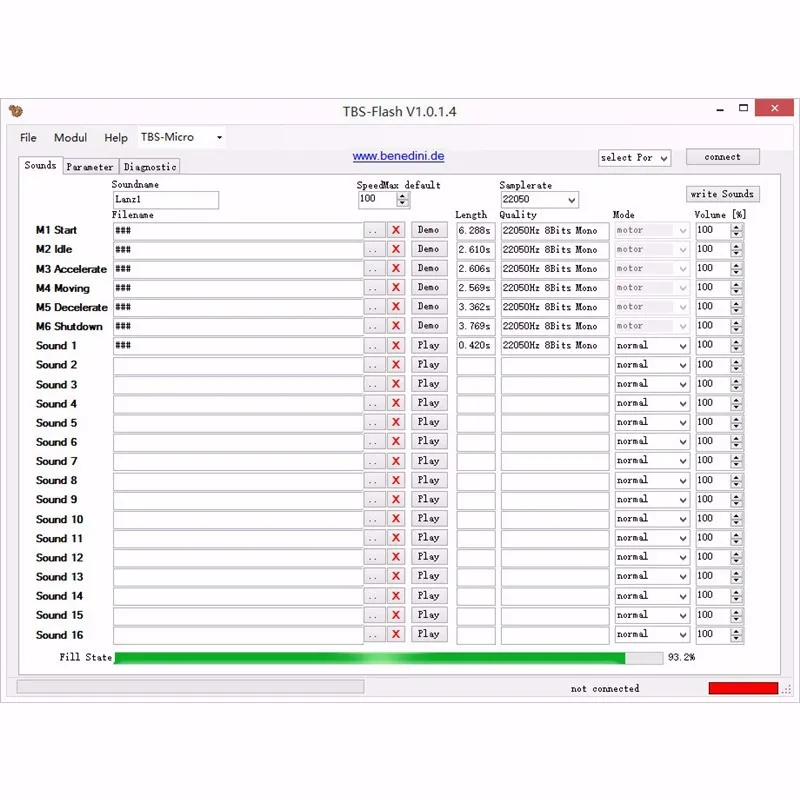The height and width of the screenshot is (800, 800).
Task: Open the www.benedini.de link
Action: (x=398, y=156)
